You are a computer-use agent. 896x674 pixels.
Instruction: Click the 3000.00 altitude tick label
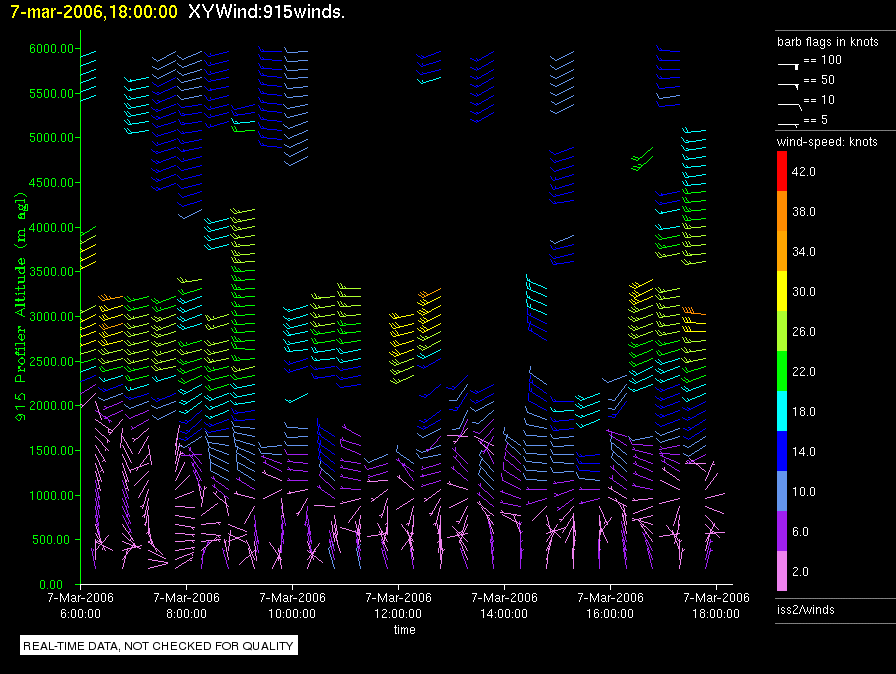48,316
